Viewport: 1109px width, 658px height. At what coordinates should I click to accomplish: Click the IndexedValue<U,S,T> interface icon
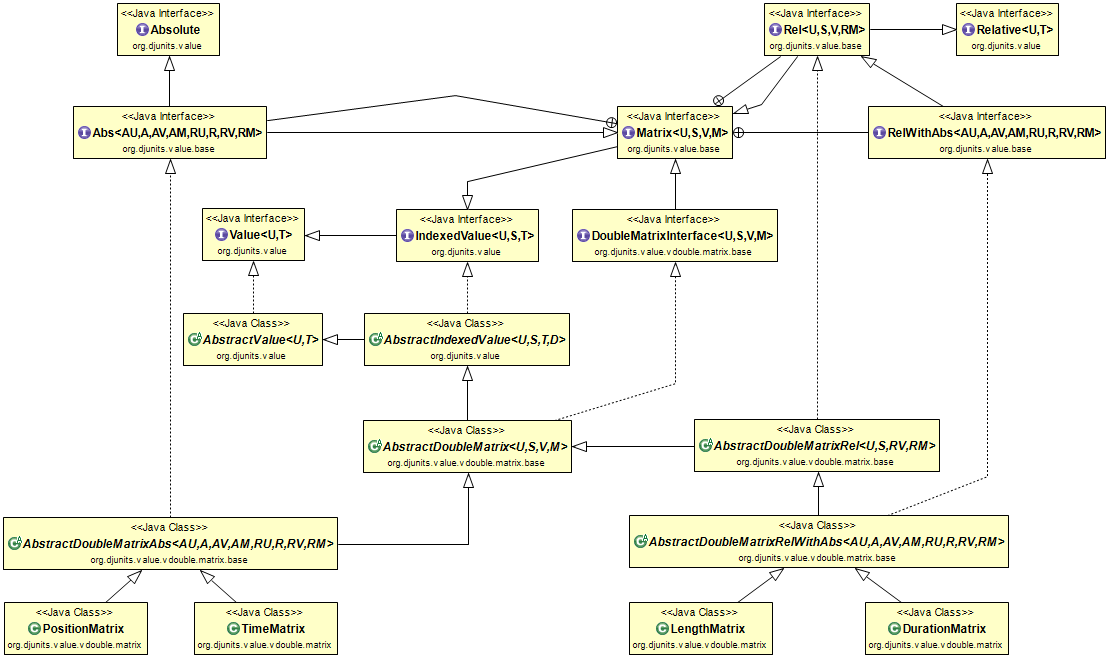pos(407,235)
